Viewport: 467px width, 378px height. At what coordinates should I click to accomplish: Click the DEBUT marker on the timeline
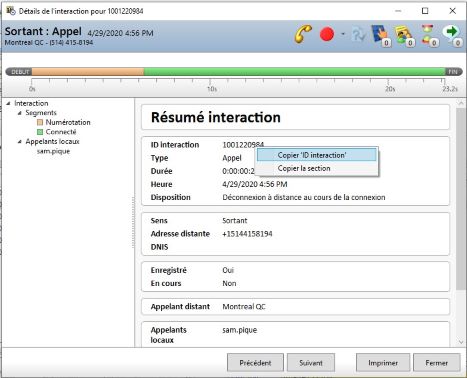click(x=19, y=72)
